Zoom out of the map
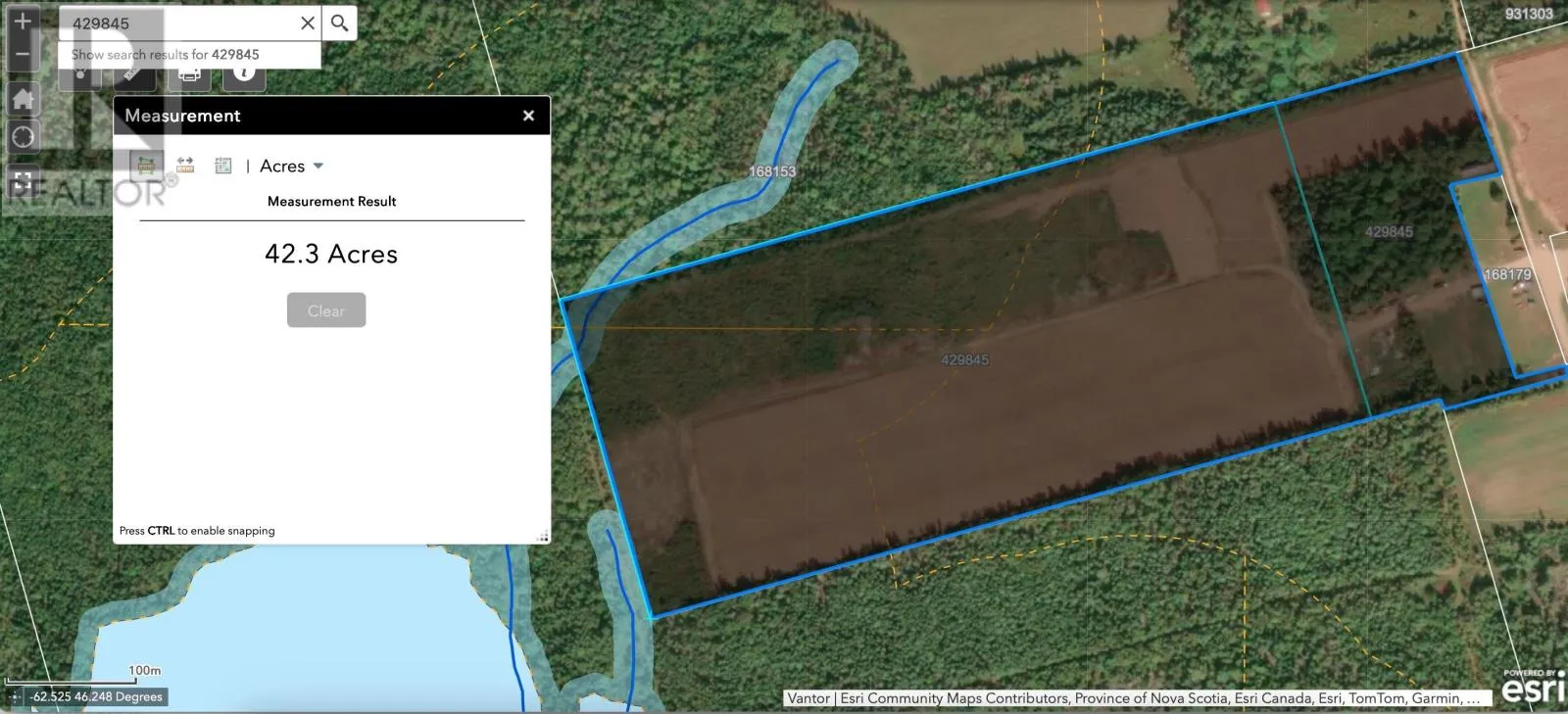 (x=23, y=56)
